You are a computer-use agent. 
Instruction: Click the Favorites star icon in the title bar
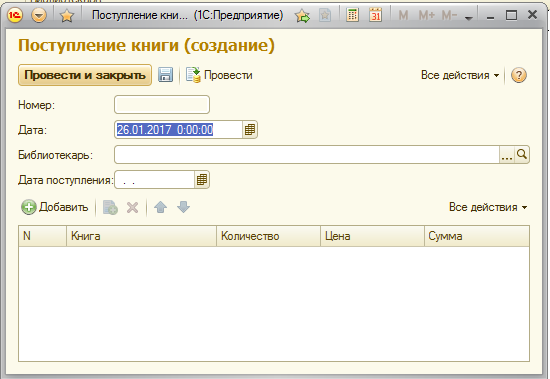67,15
